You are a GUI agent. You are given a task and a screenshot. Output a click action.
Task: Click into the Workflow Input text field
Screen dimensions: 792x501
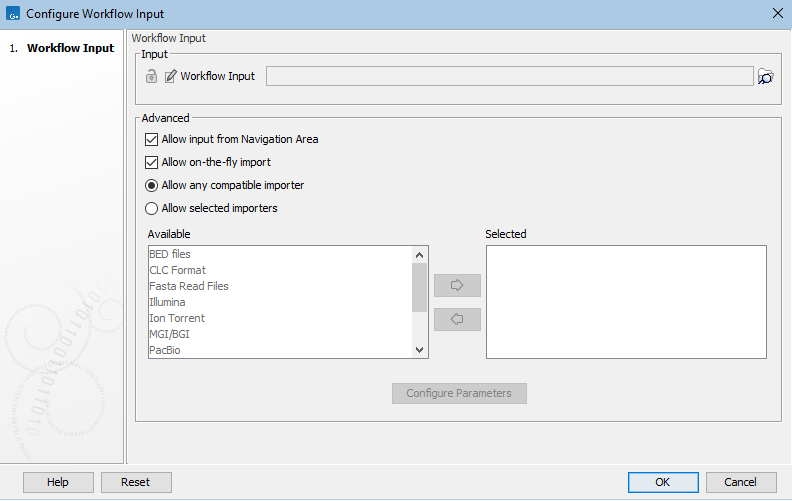pos(510,76)
